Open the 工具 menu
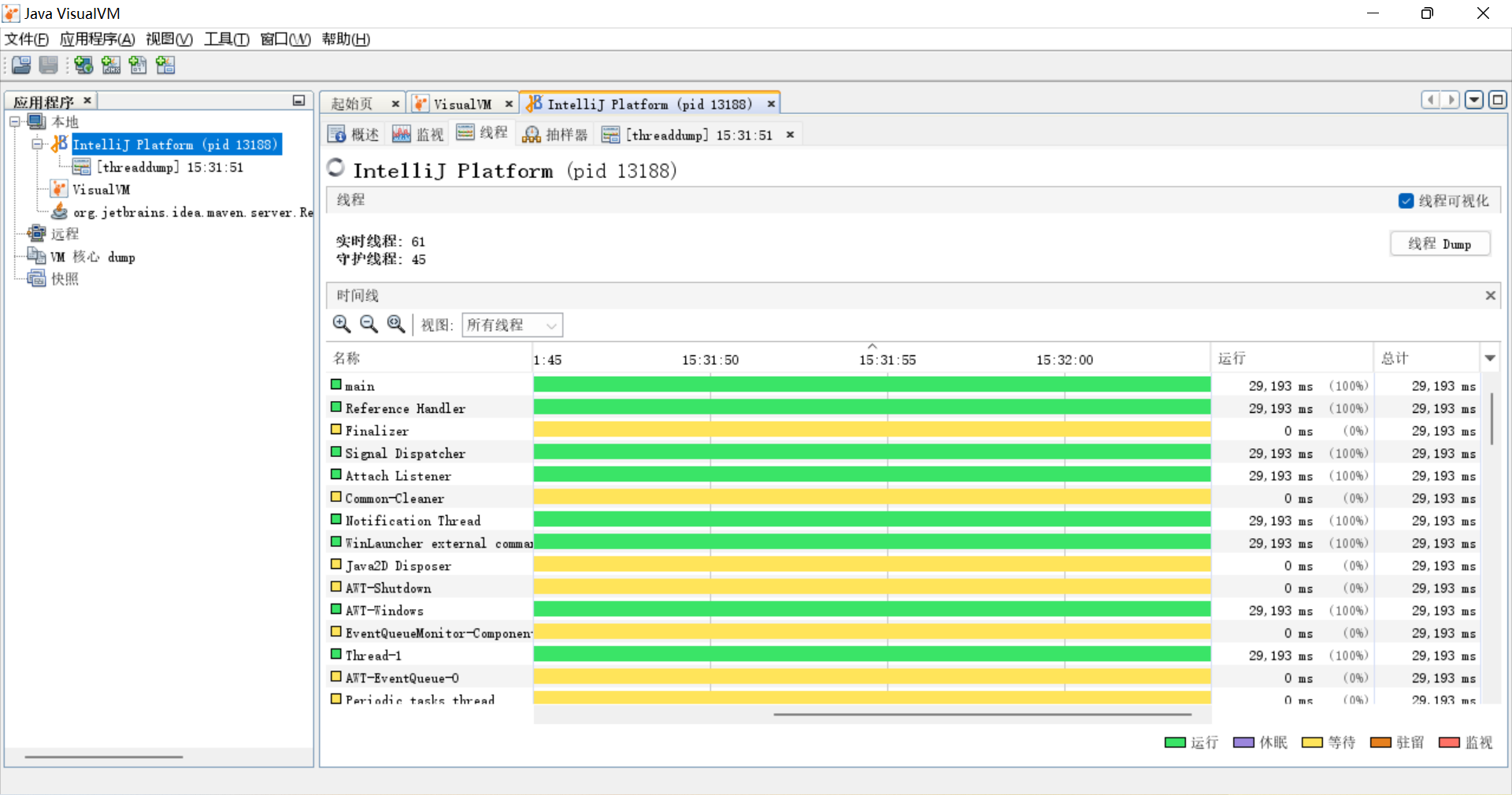This screenshot has width=1512, height=795. pyautogui.click(x=227, y=39)
